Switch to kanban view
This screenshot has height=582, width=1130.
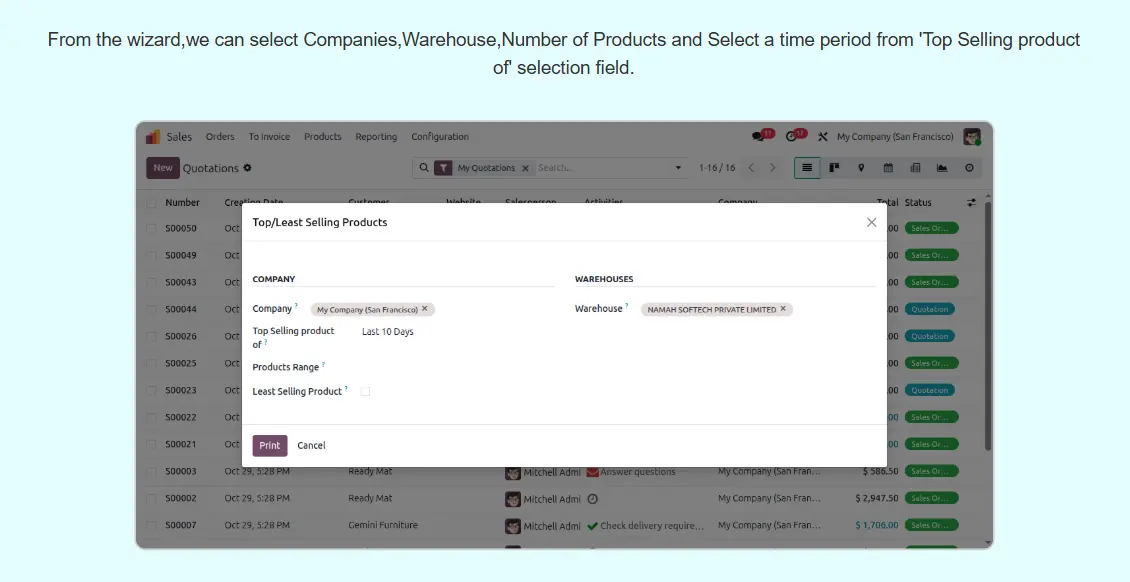834,168
